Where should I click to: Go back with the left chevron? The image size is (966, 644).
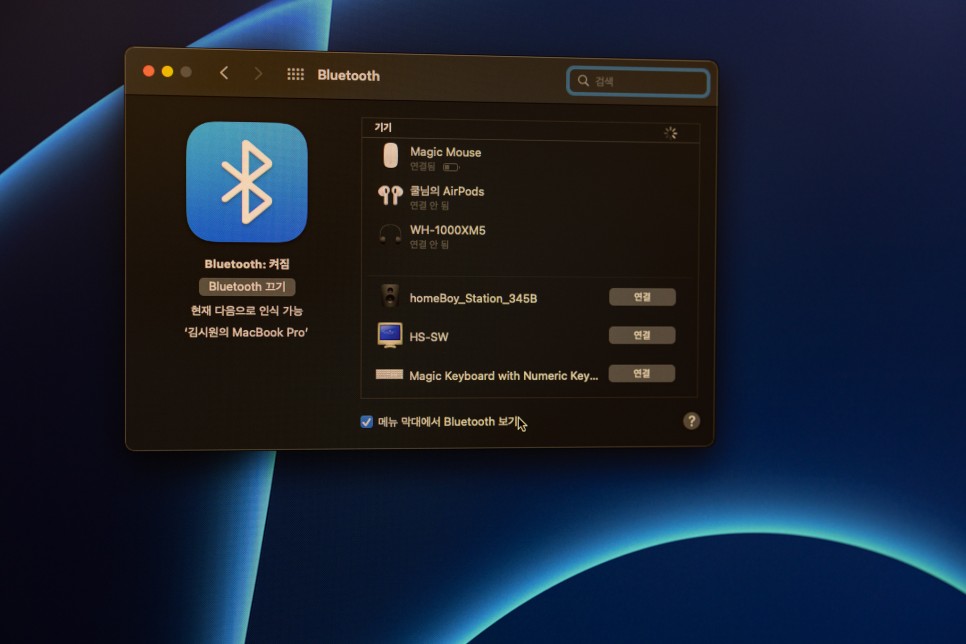[224, 73]
